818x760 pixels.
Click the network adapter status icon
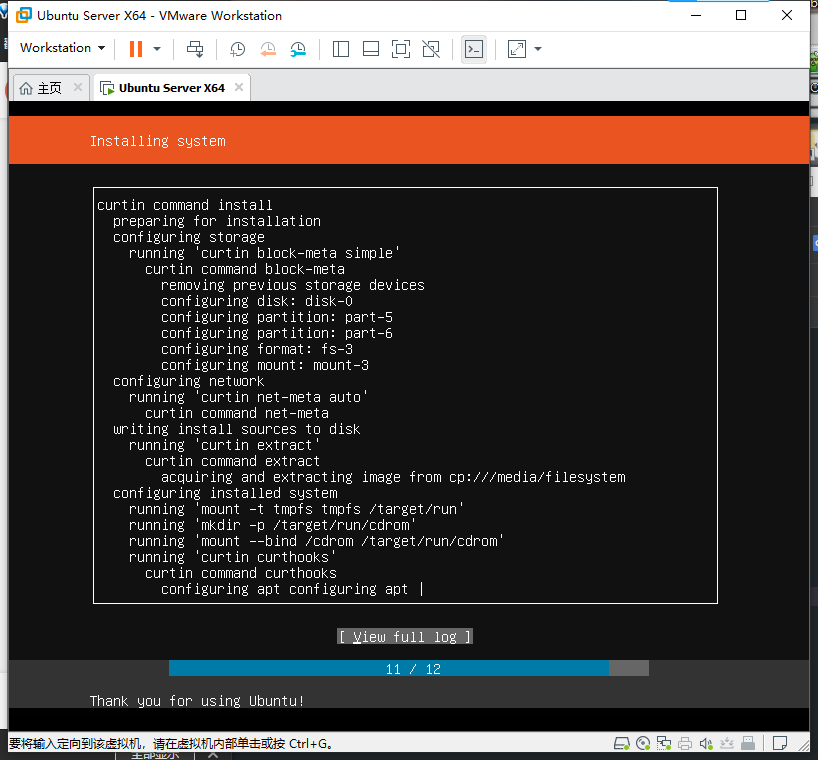(664, 743)
